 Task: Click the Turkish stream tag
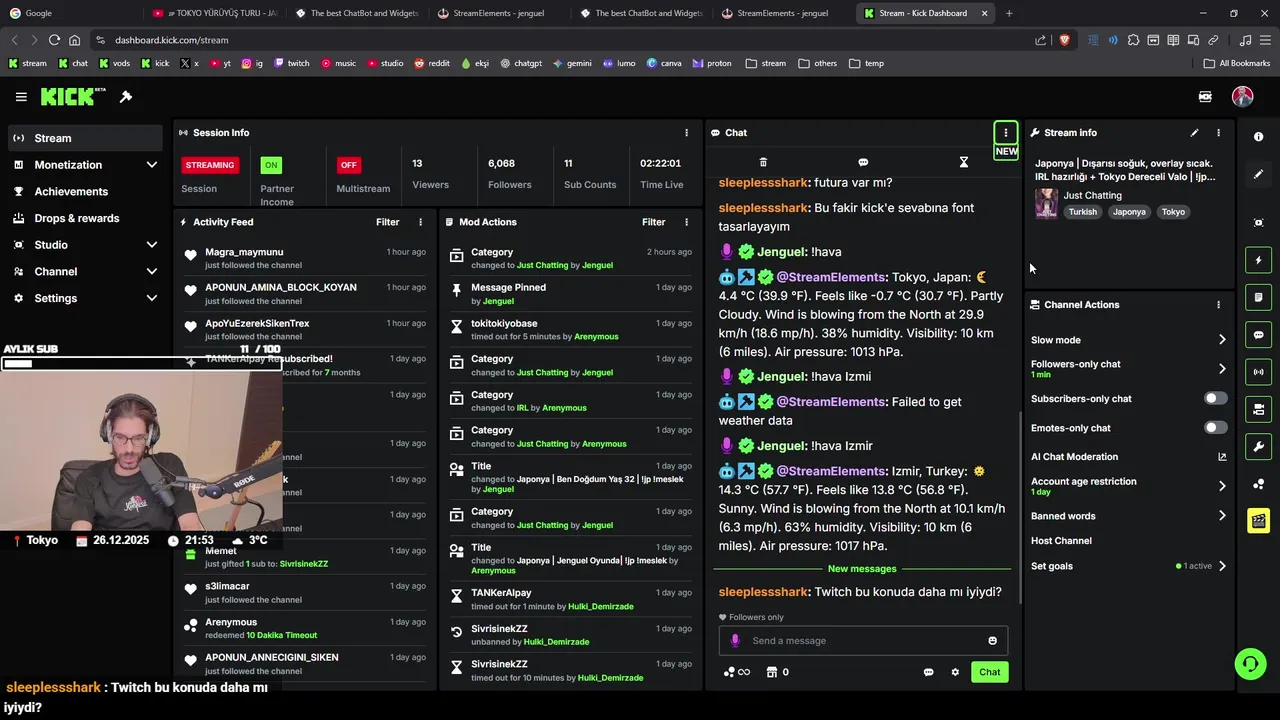(x=1082, y=212)
